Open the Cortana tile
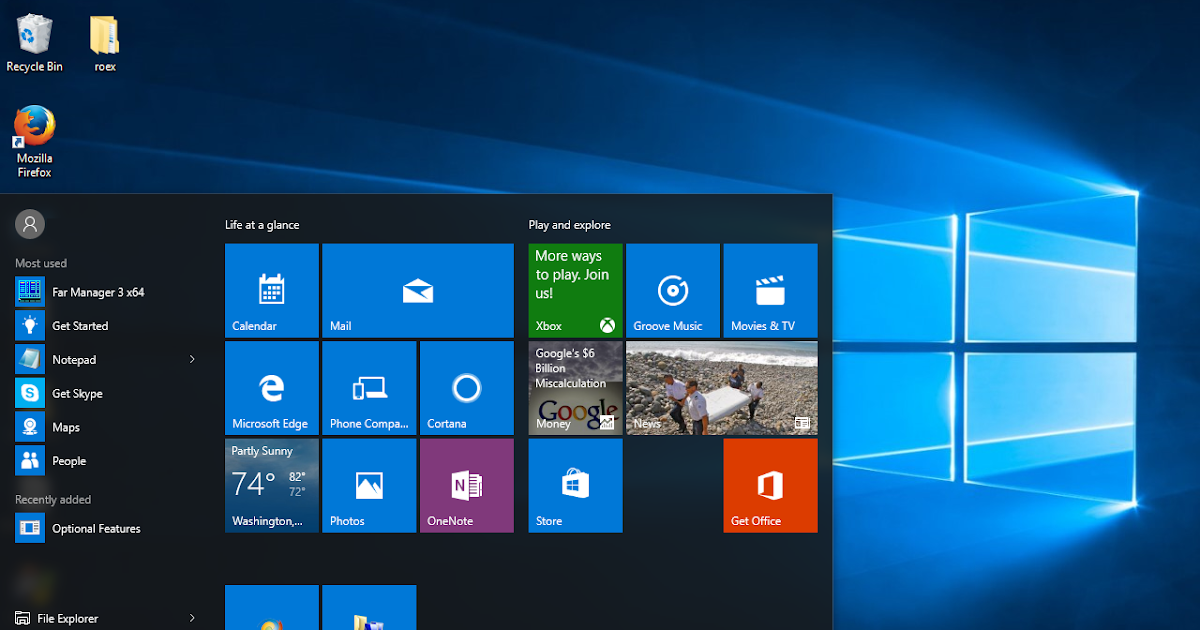 coord(466,388)
